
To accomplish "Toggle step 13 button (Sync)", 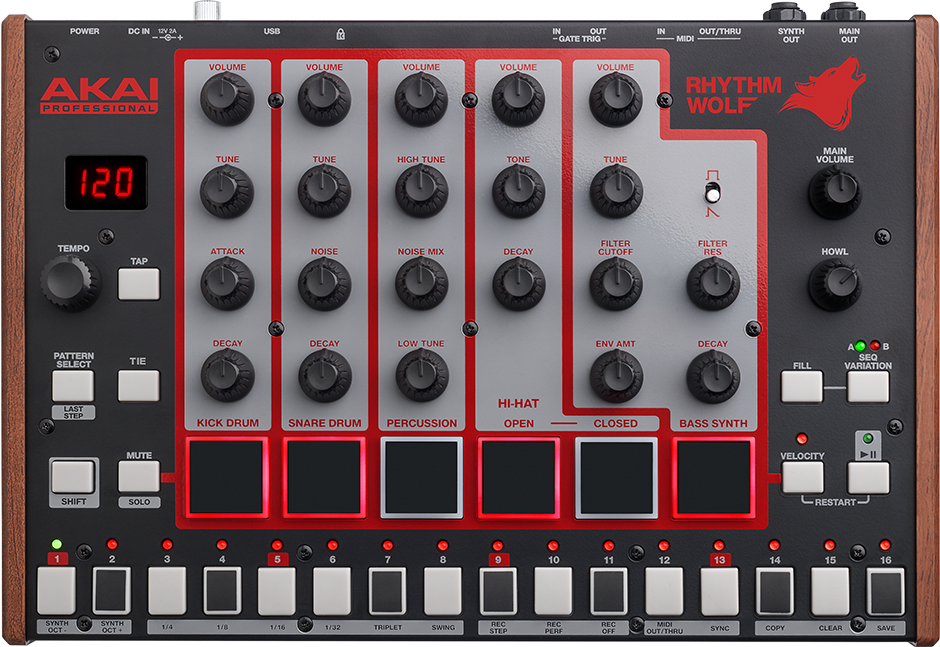I will pos(719,591).
